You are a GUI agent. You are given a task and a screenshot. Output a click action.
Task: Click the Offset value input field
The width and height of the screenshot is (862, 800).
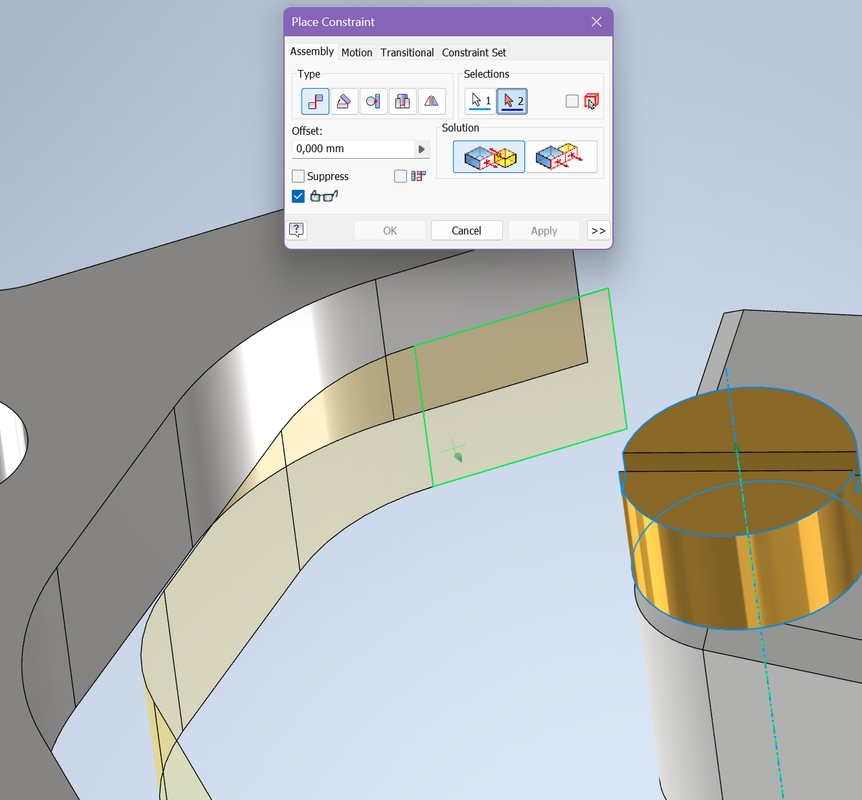pos(353,149)
